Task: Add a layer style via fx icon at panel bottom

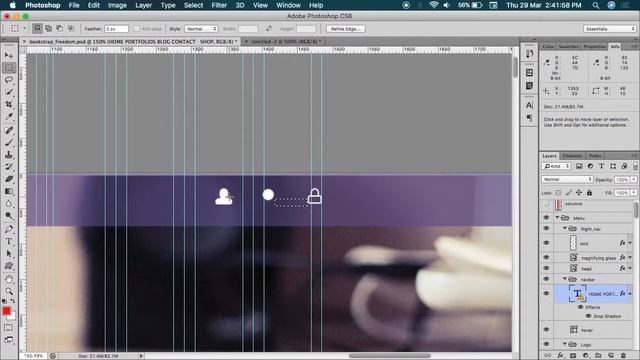Action: pyautogui.click(x=561, y=356)
